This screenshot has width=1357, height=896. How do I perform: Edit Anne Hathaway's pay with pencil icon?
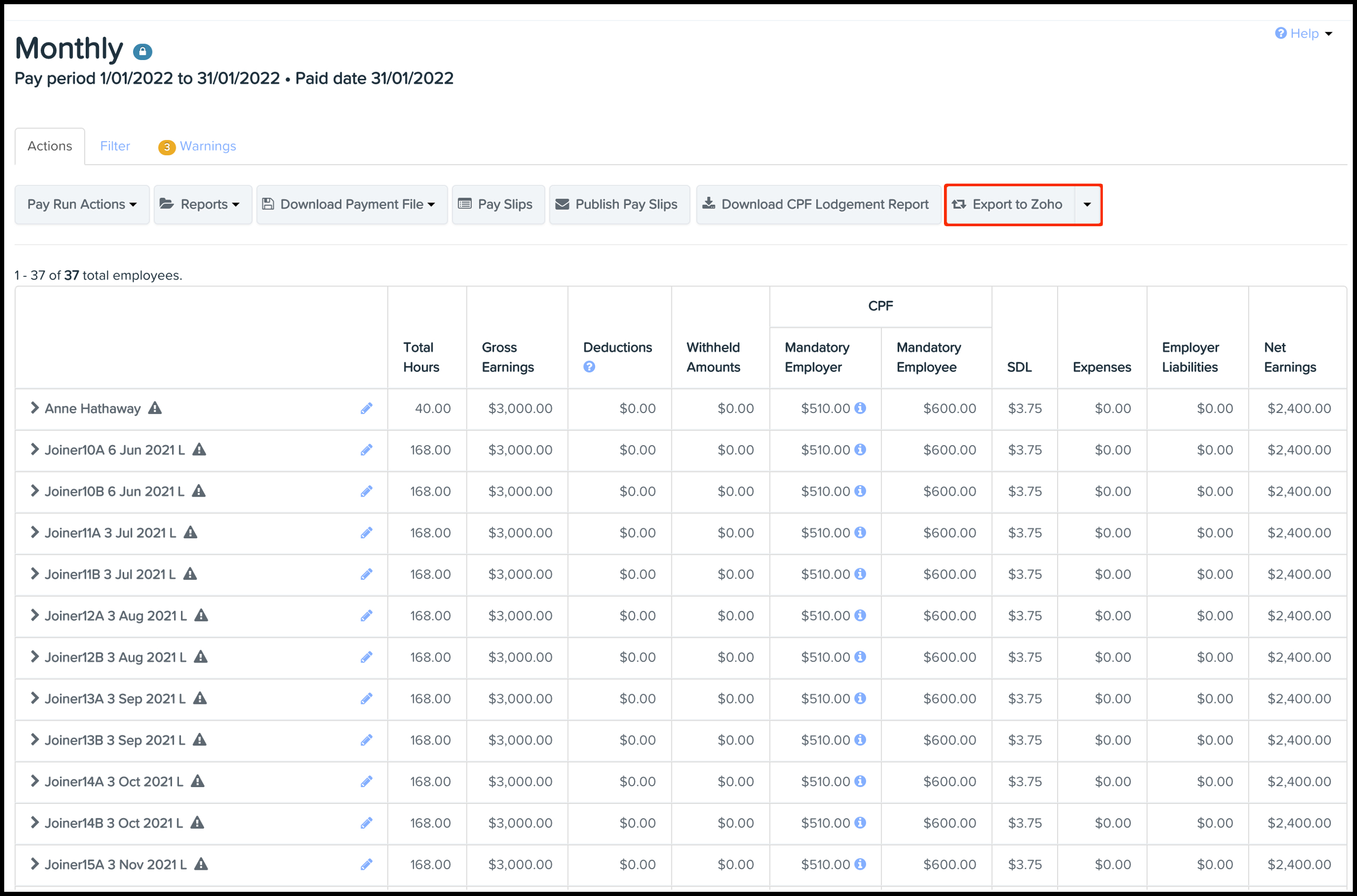pos(366,409)
